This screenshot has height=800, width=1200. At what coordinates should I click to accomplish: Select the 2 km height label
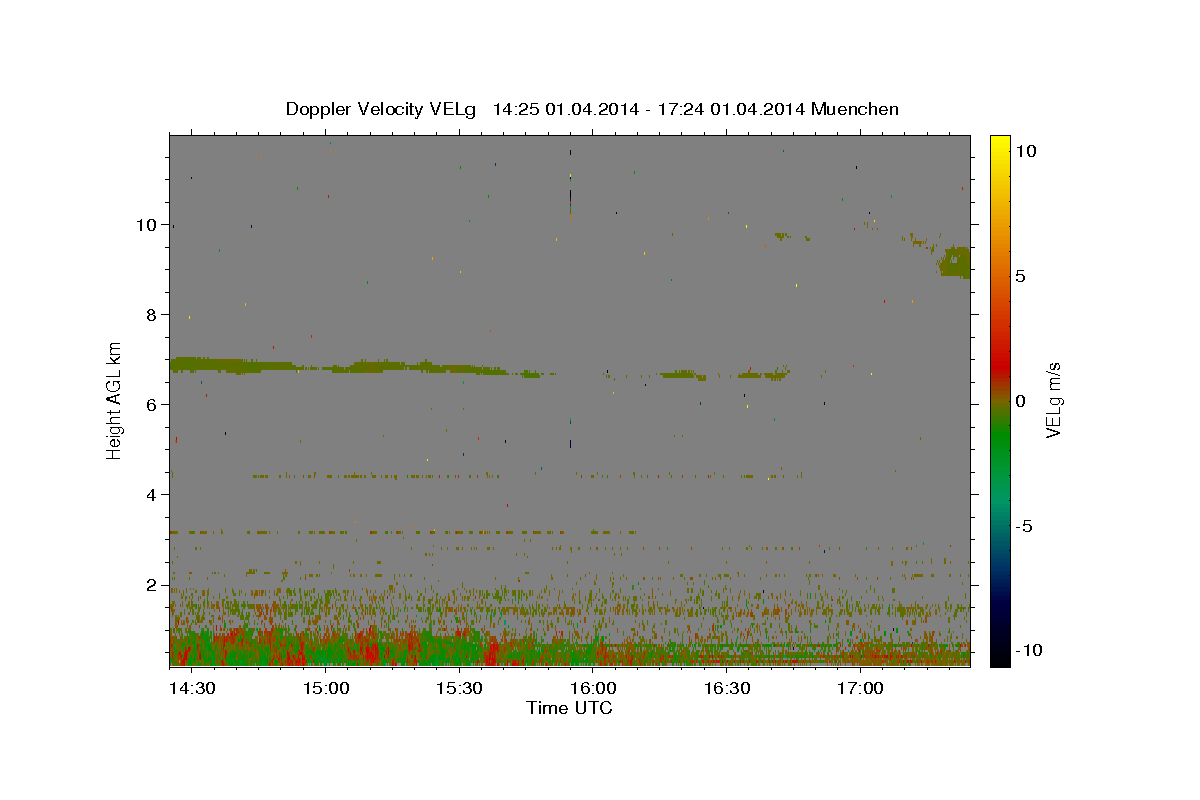pos(152,585)
